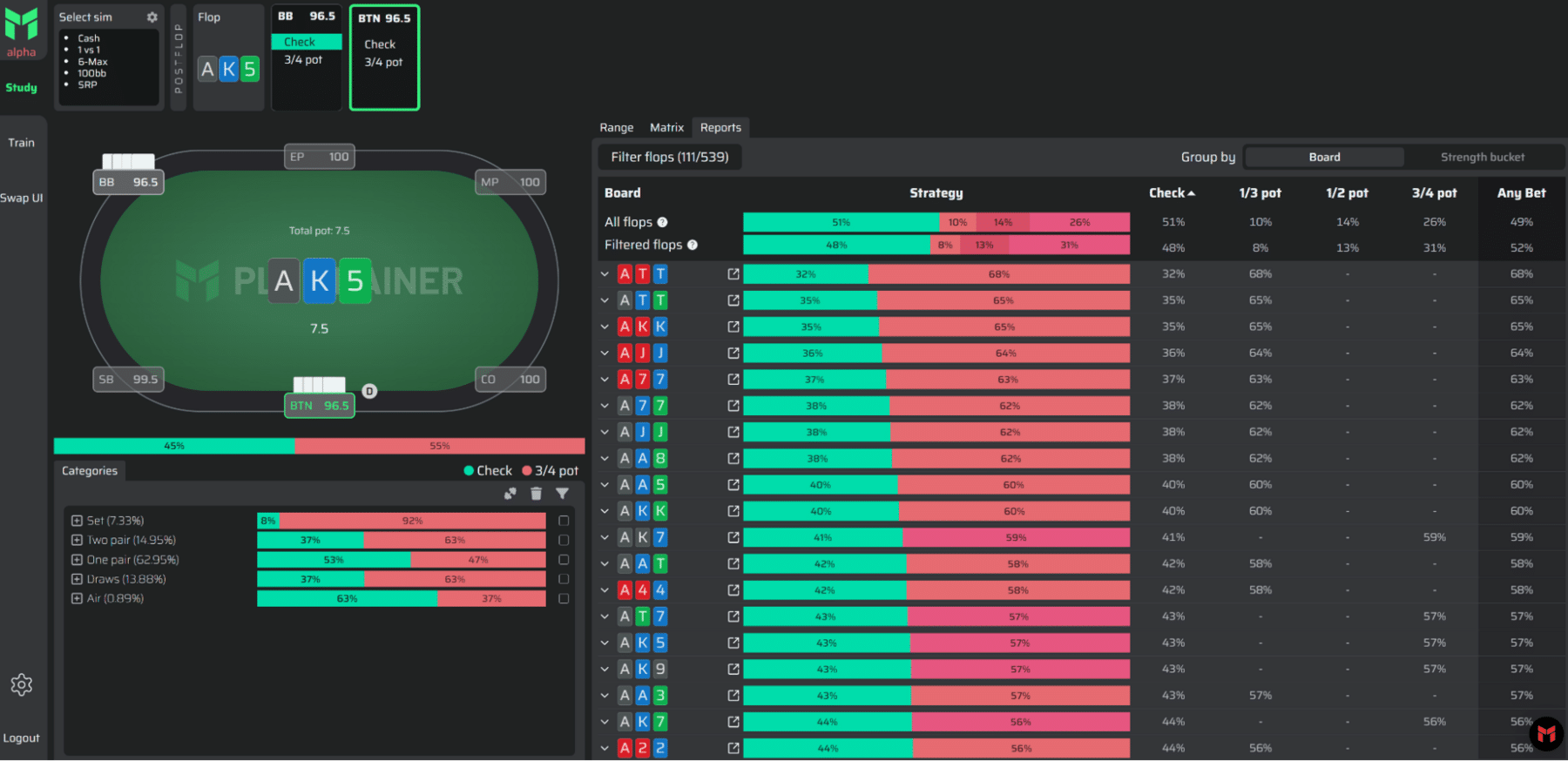Switch to the Matrix tab
This screenshot has width=1568, height=761.
click(x=666, y=128)
